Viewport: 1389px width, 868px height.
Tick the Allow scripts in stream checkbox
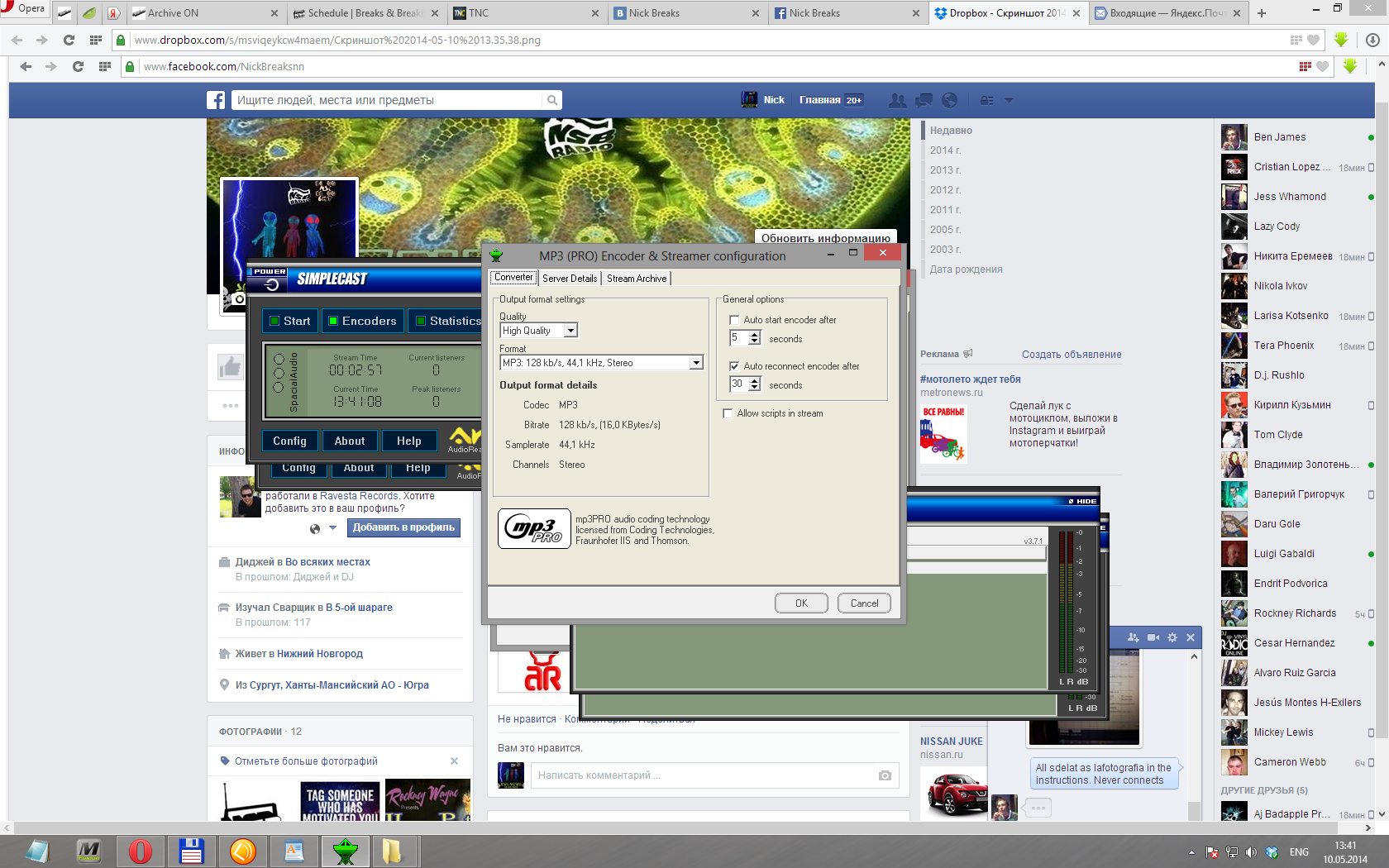[728, 413]
